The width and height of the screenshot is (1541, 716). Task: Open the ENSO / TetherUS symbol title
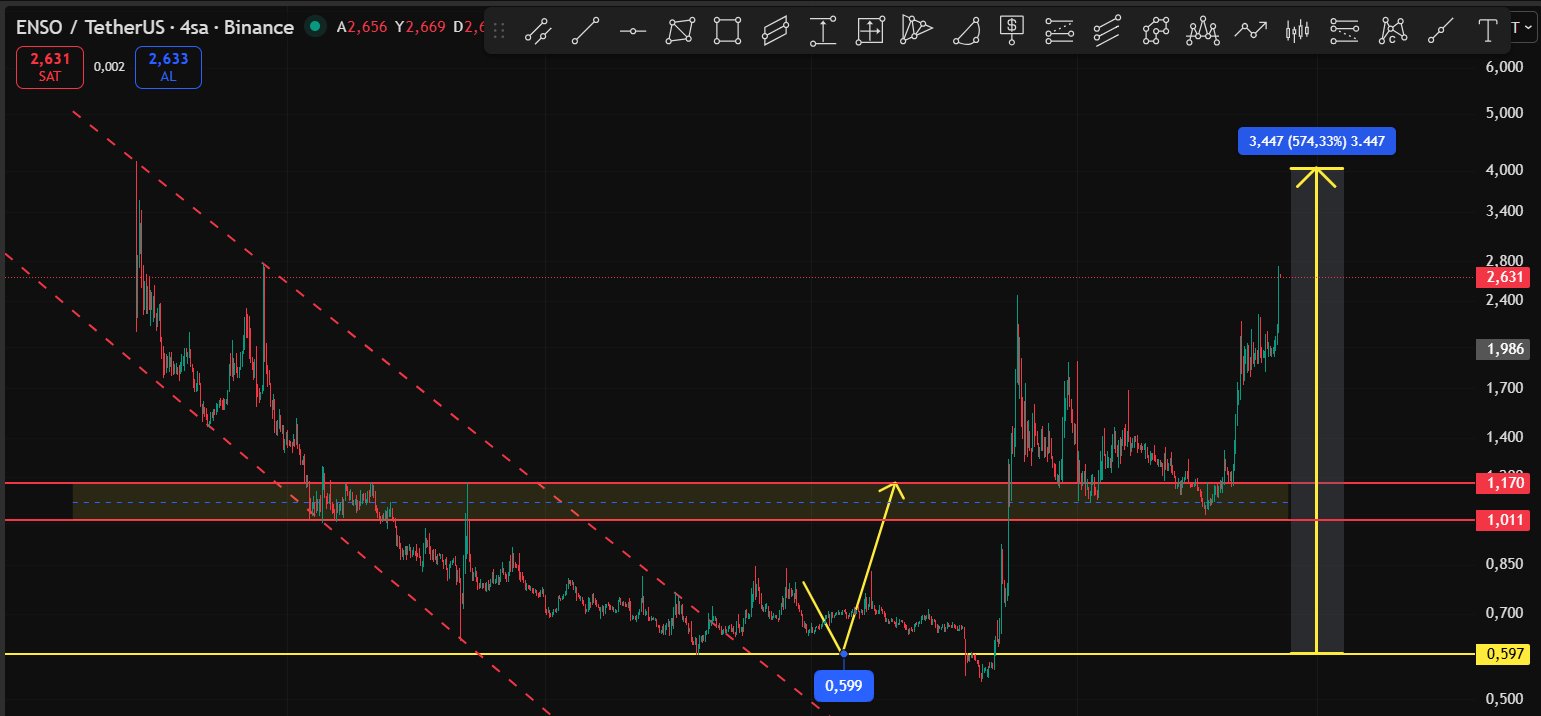pos(154,27)
